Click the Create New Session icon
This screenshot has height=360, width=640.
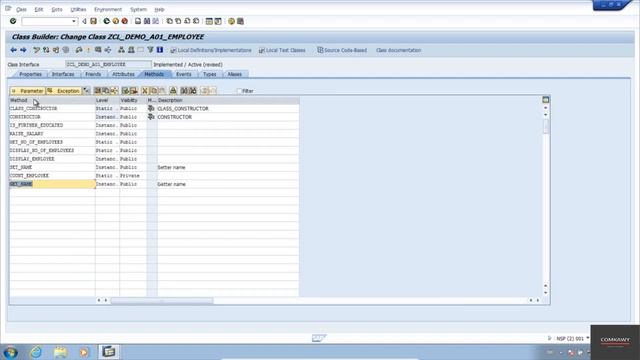[209, 21]
